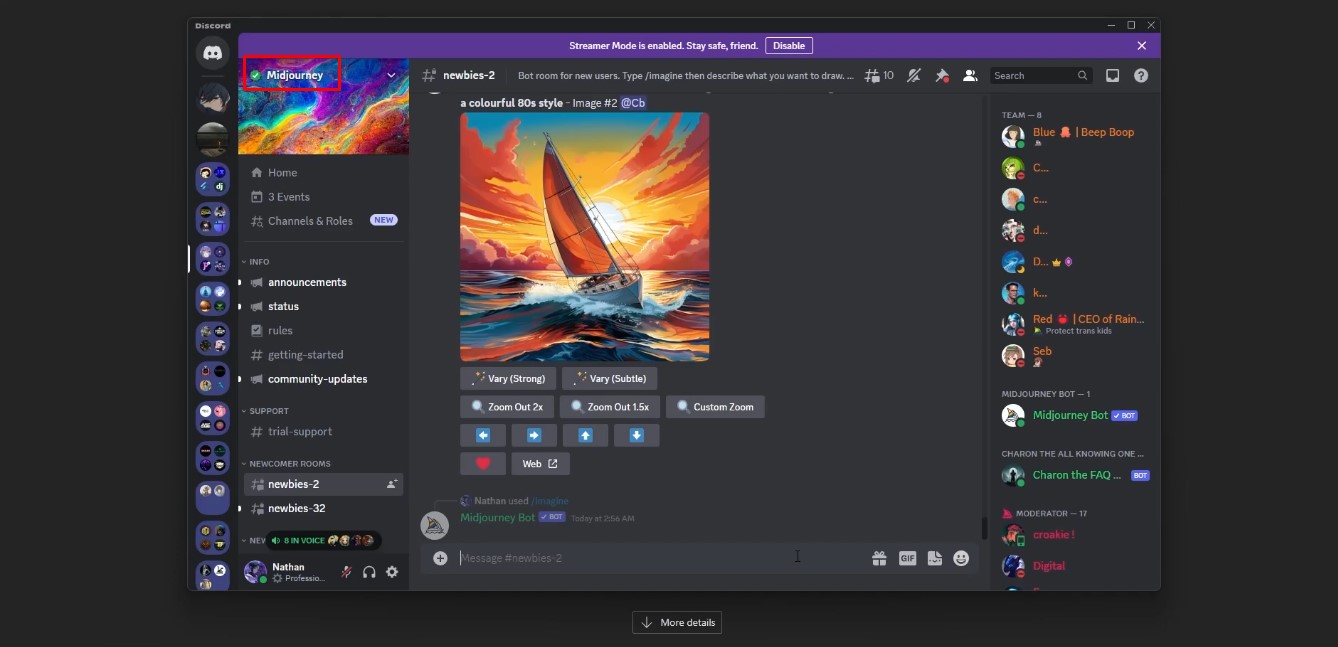Click Zoom Out 1.5x button
The height and width of the screenshot is (647, 1338).
click(610, 407)
